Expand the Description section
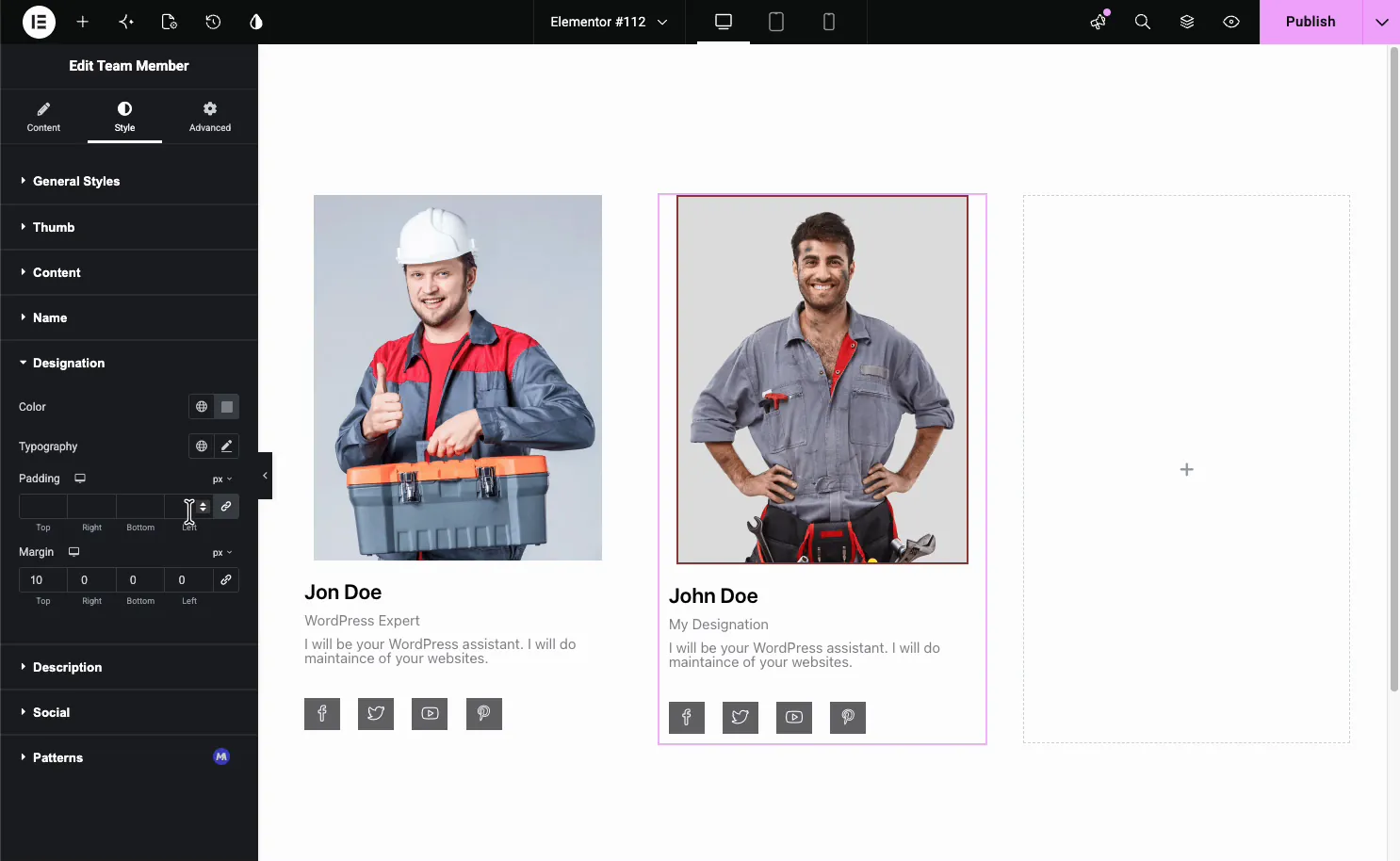Screen dimensions: 1400x861 [x=129, y=667]
